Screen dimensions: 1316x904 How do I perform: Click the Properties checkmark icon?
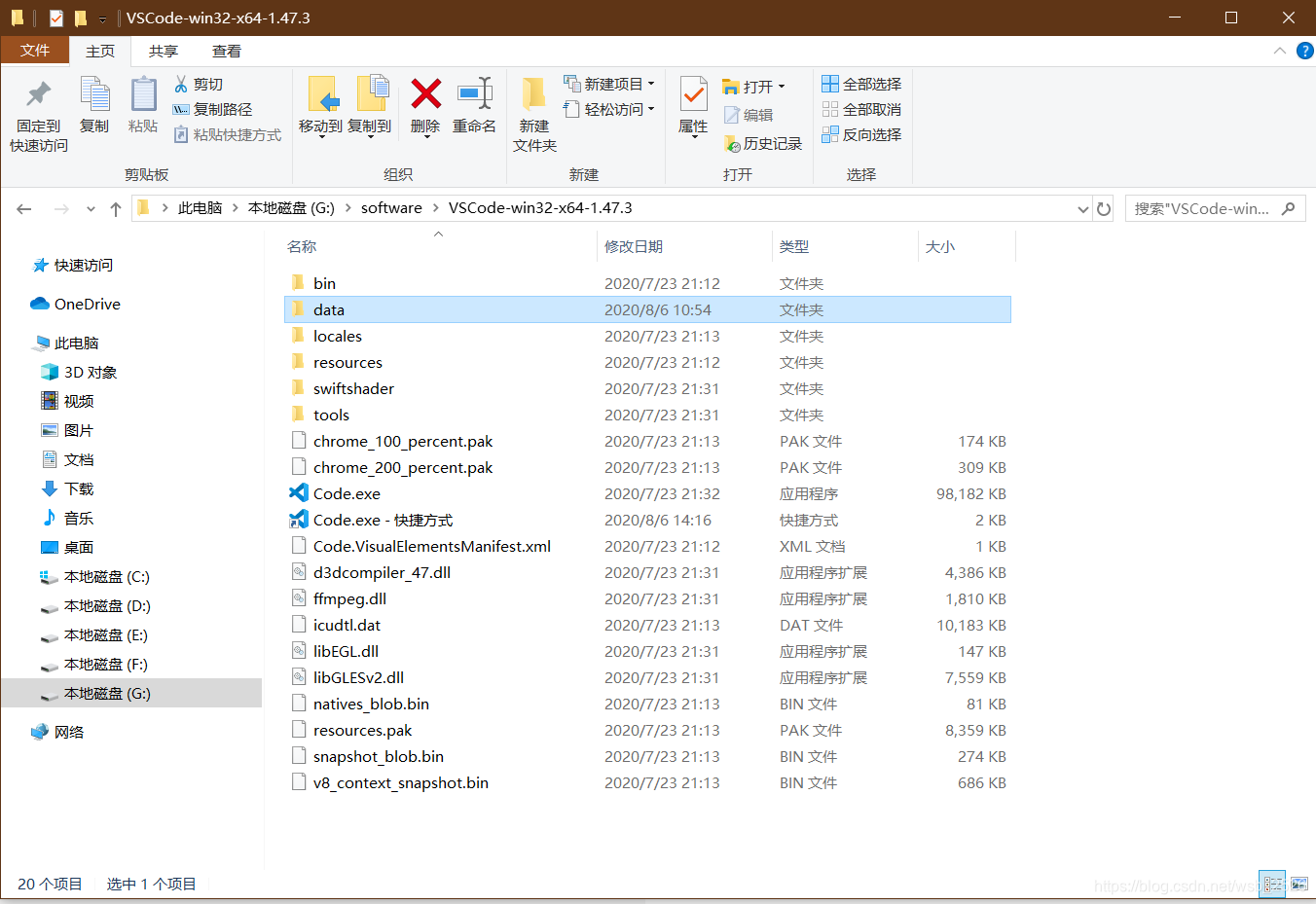coord(693,94)
